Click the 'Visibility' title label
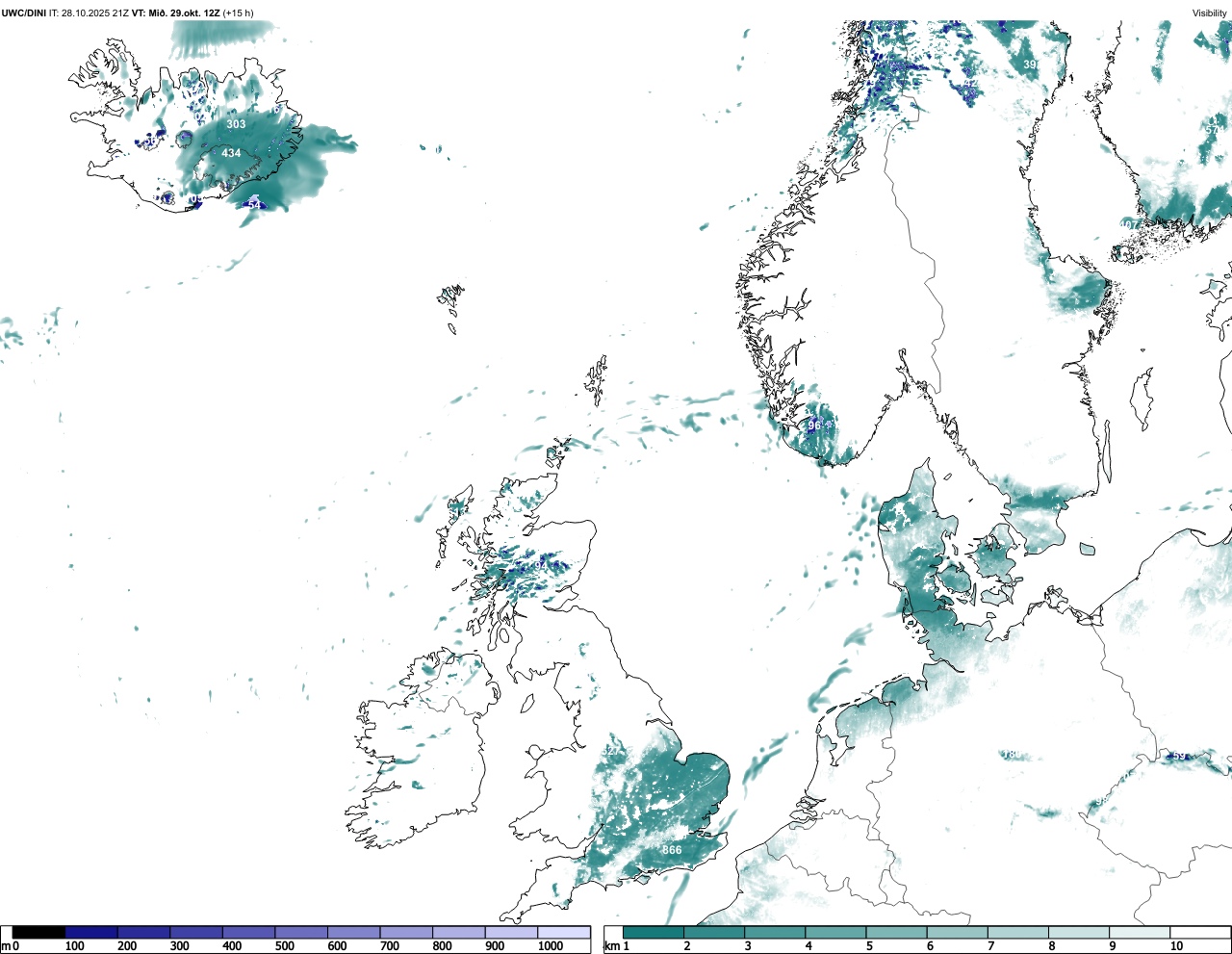1232x954 pixels. click(x=1210, y=13)
